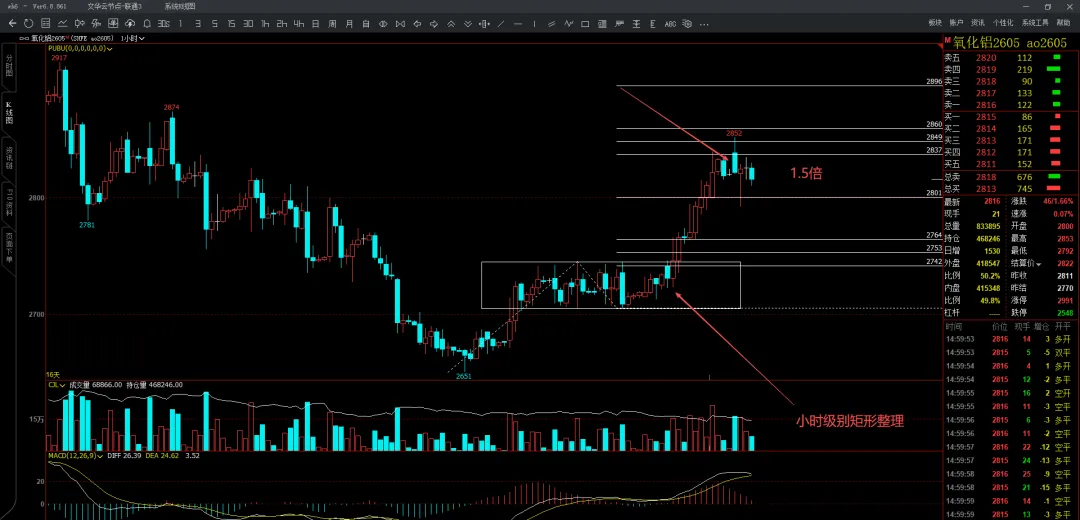Open the 资讯链 side tab
Screen dimensions: 1080x520
point(10,158)
